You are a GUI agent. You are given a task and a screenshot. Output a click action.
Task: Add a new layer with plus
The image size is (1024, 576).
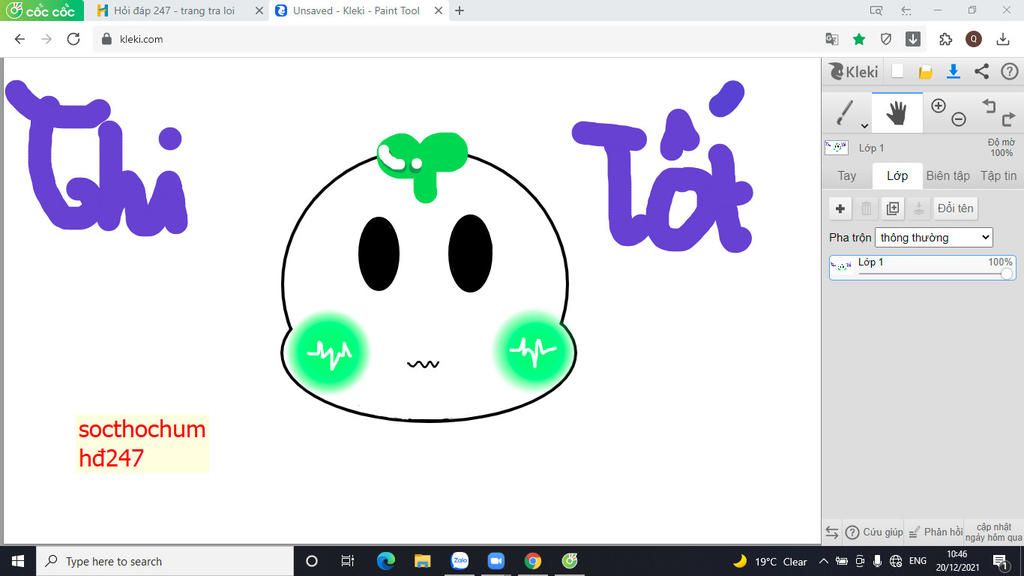[x=840, y=208]
